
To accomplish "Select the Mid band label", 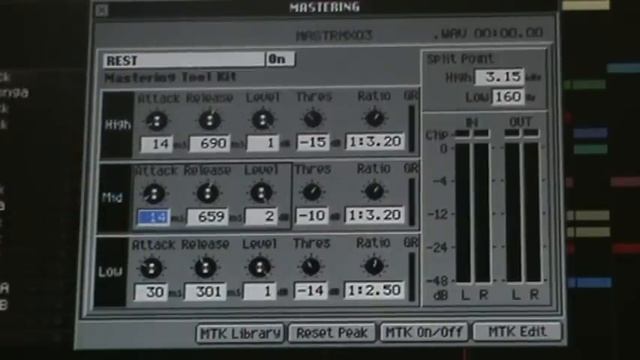I will click(x=114, y=198).
